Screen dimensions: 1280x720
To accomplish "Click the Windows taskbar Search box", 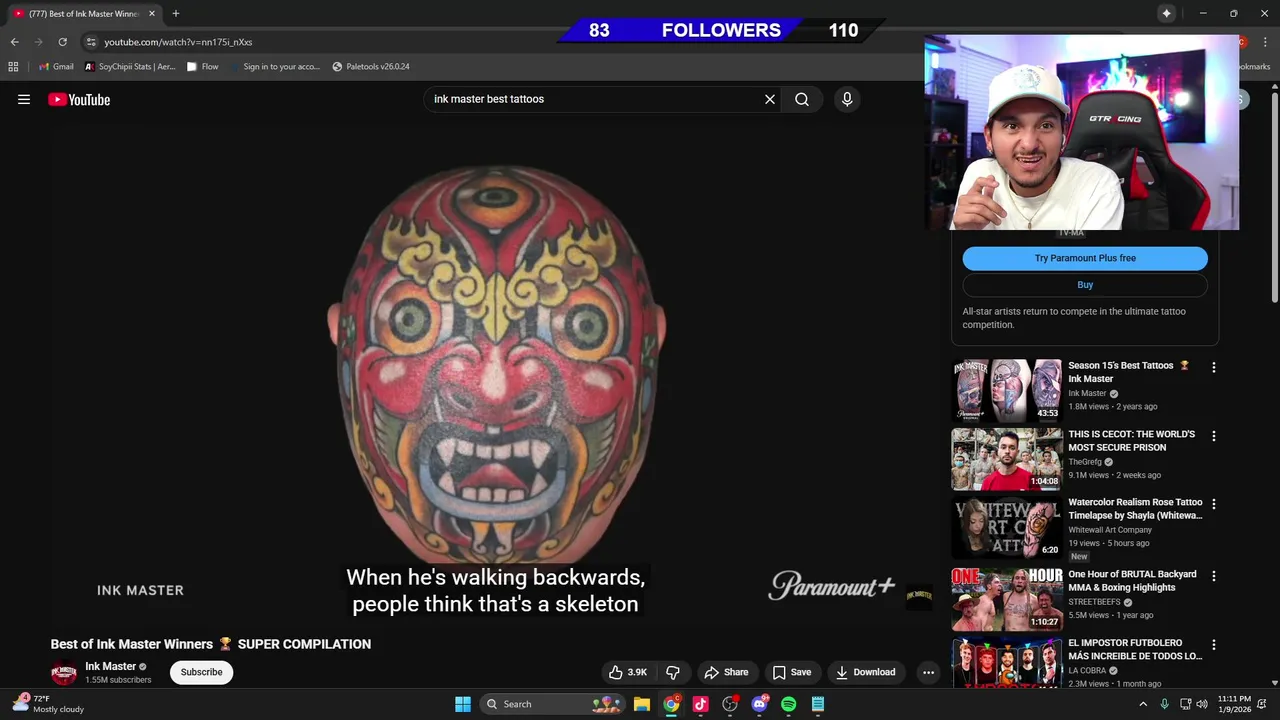I will pyautogui.click(x=552, y=704).
